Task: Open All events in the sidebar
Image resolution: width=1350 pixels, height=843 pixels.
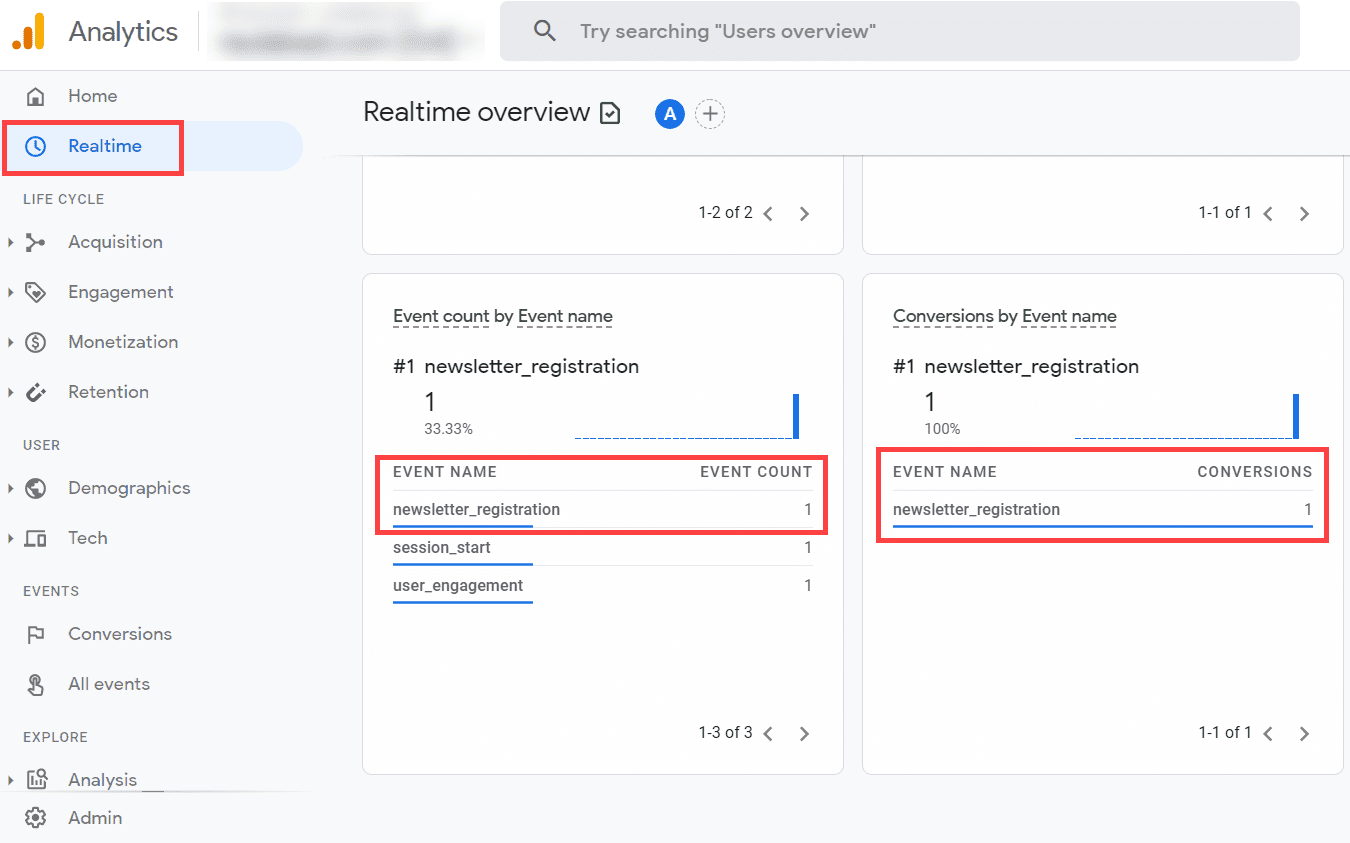Action: [109, 684]
